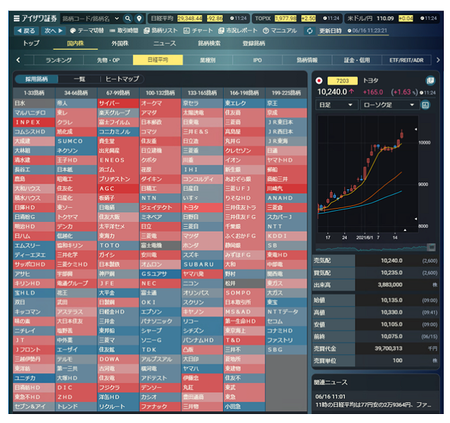
Task: Click the location pin icon by search
Action: click(x=139, y=18)
